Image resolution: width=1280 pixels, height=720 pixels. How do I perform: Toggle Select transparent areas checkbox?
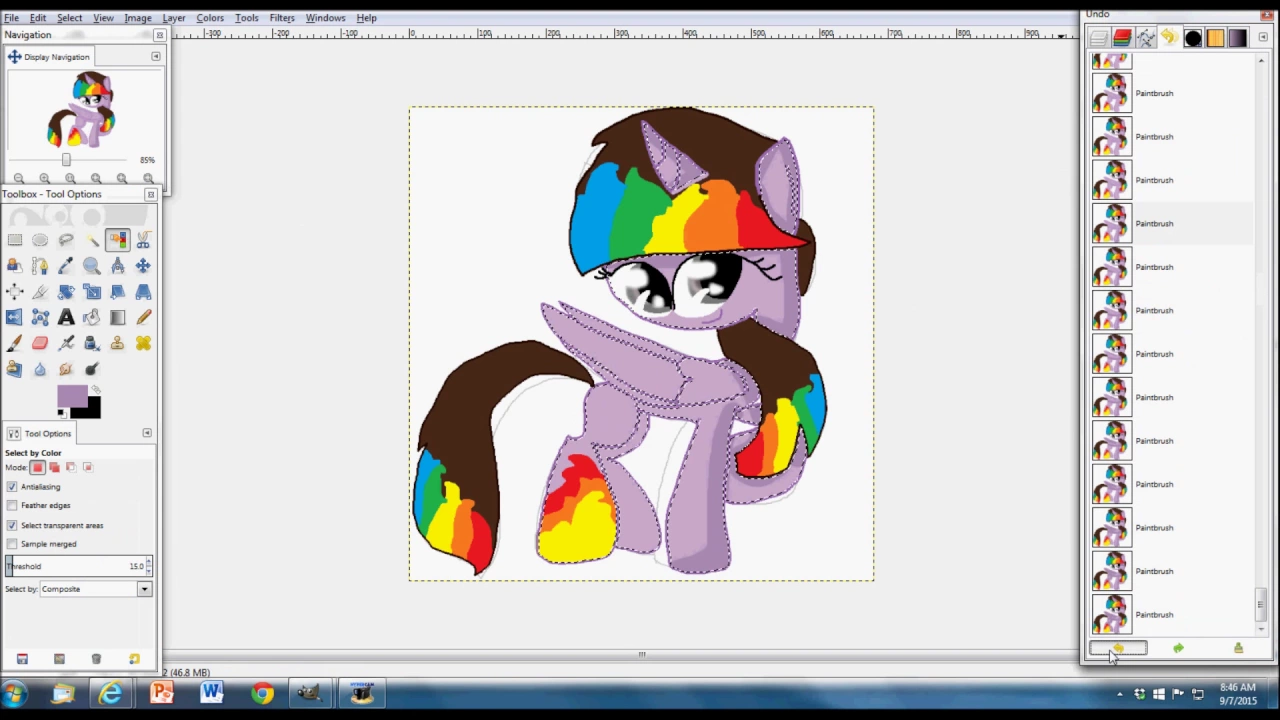pos(12,525)
